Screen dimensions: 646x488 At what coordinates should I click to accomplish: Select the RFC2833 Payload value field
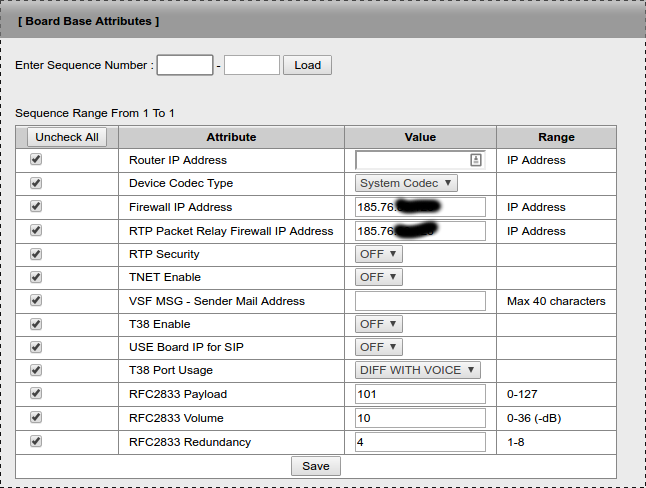pyautogui.click(x=420, y=394)
